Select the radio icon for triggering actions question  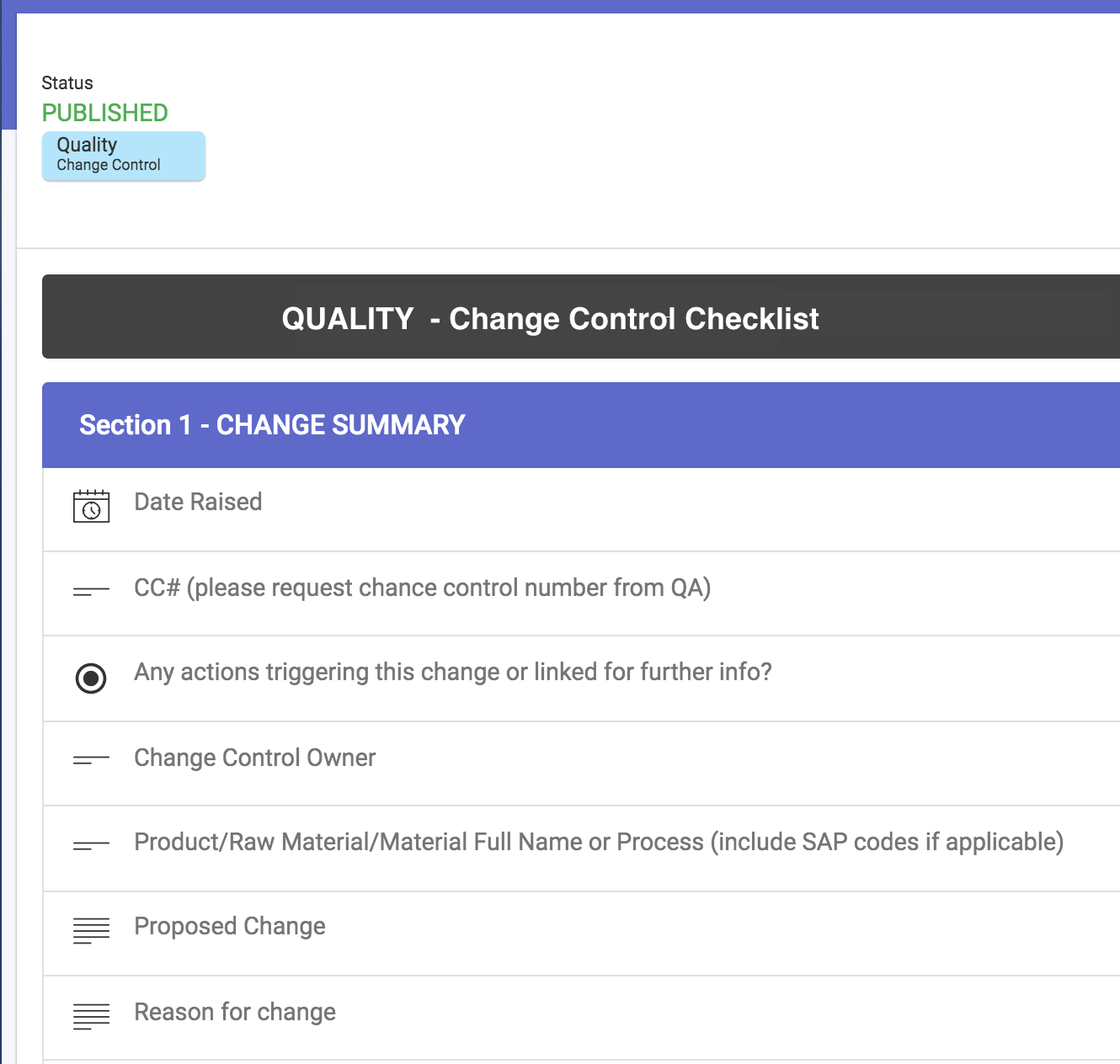(x=91, y=678)
